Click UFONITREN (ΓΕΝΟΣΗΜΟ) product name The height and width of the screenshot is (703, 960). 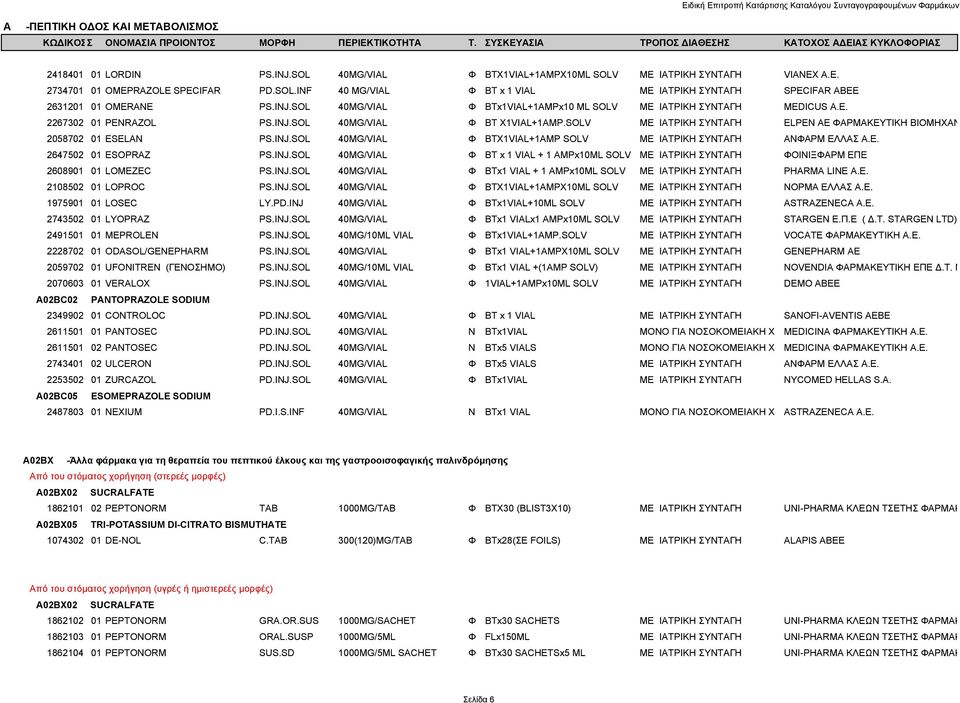click(165, 268)
